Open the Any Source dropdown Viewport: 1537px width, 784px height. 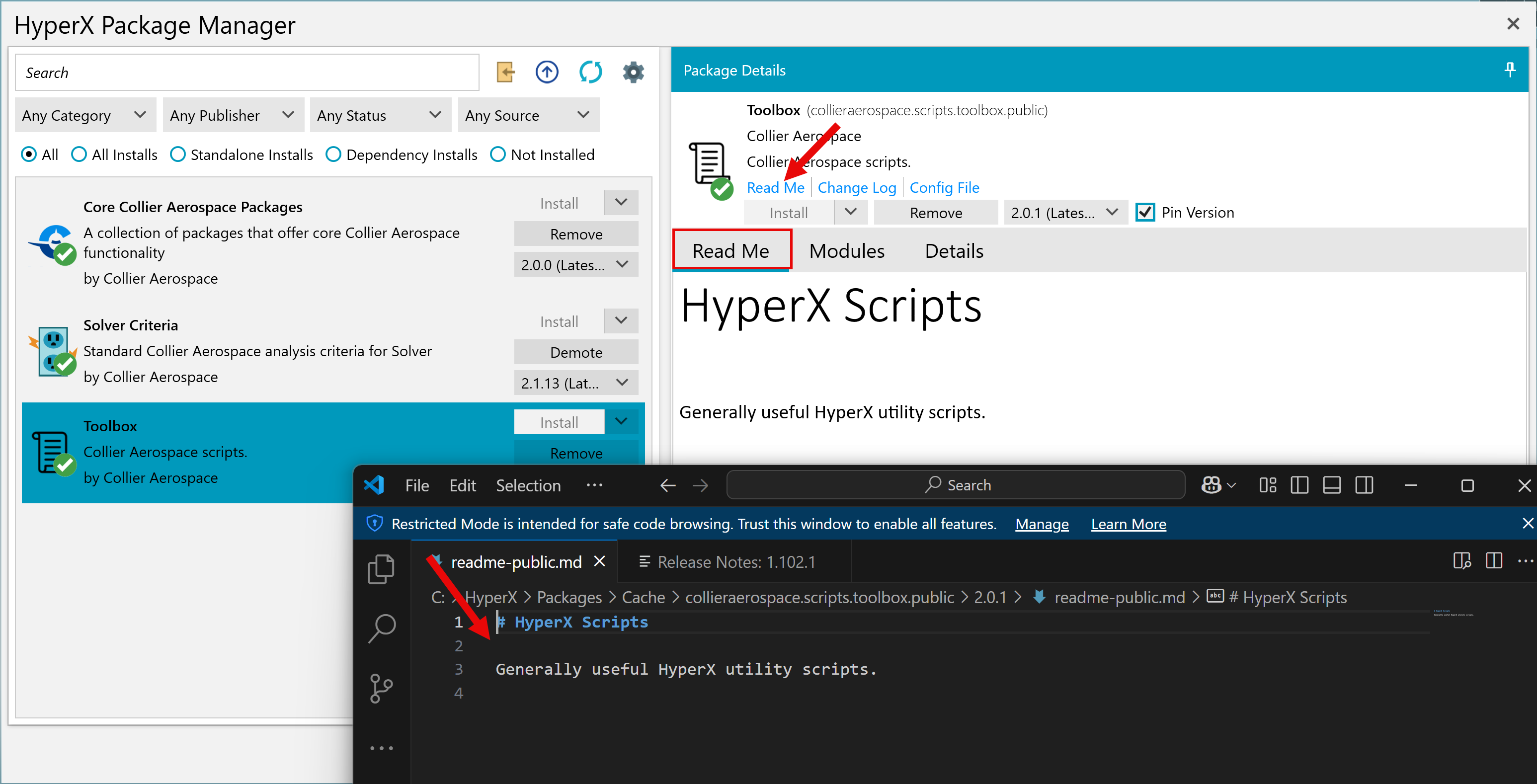(x=529, y=115)
